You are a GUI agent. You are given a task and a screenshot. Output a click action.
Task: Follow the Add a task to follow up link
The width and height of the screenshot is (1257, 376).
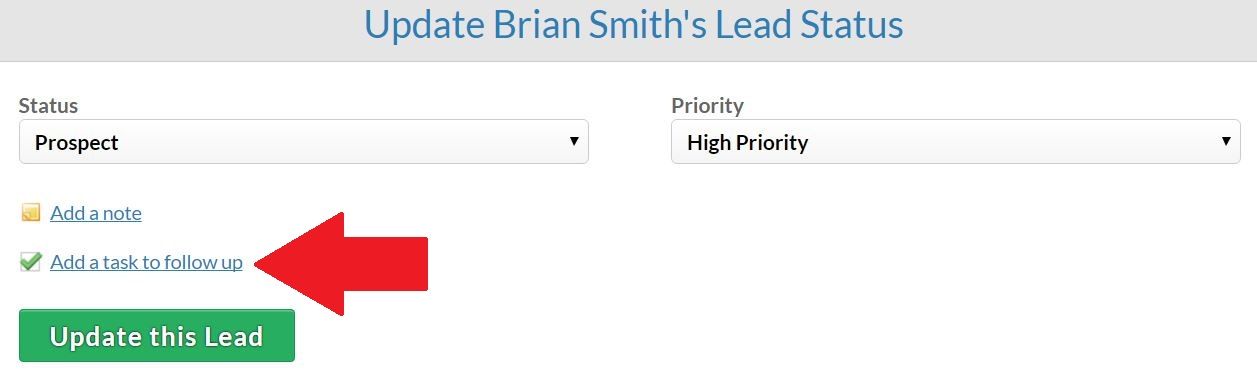[x=146, y=262]
